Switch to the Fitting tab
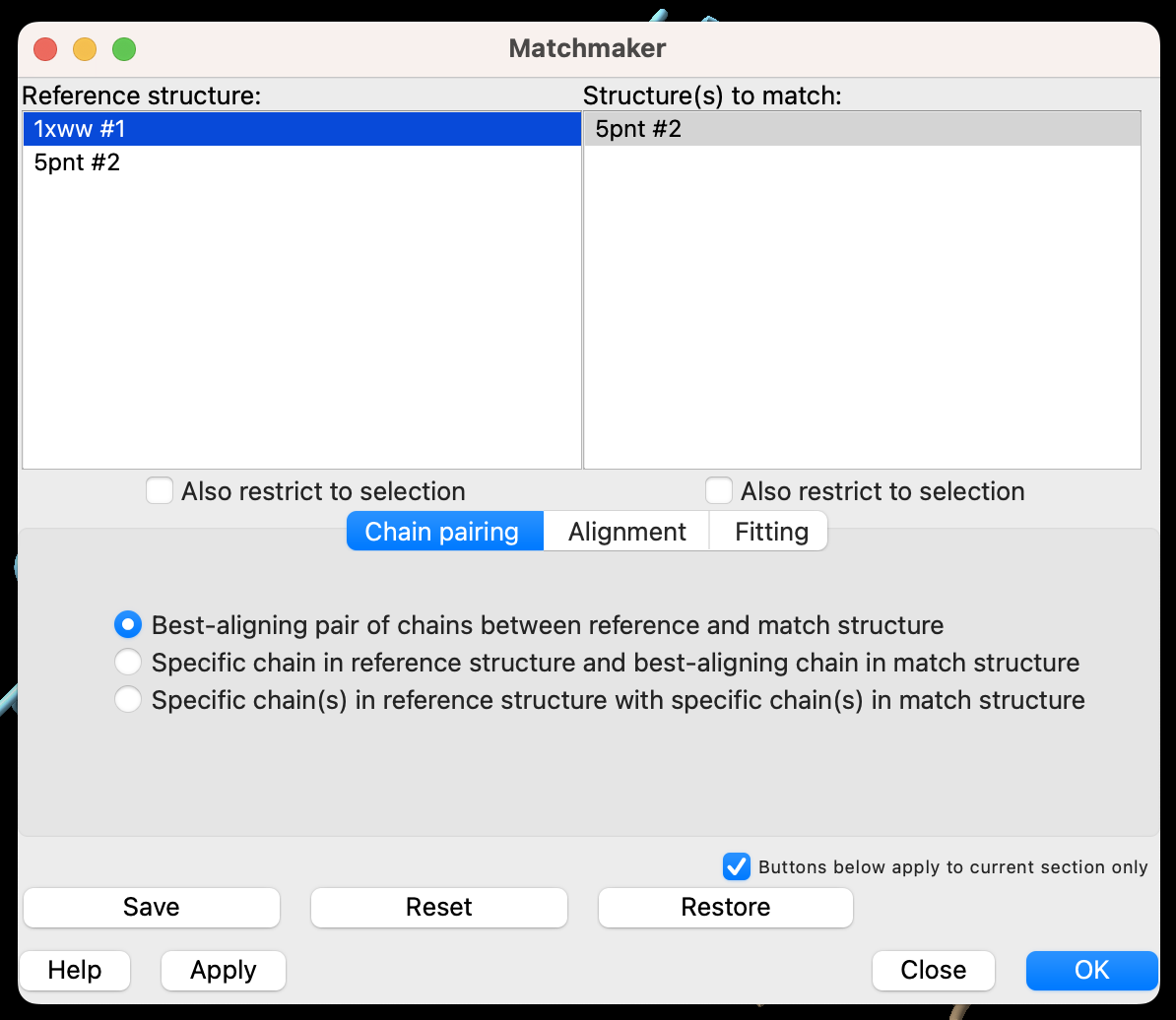1176x1020 pixels. [771, 532]
